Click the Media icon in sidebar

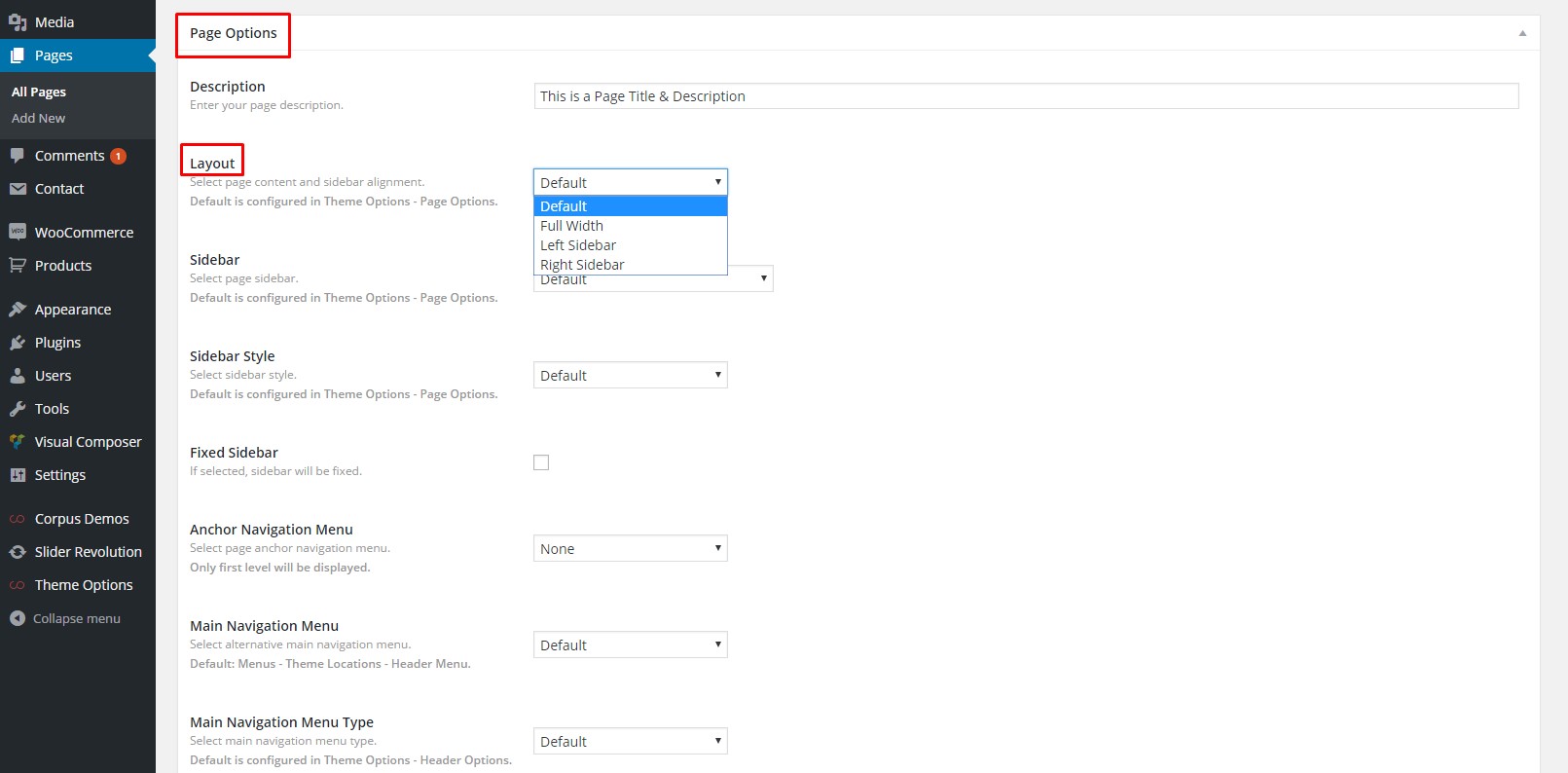(18, 21)
